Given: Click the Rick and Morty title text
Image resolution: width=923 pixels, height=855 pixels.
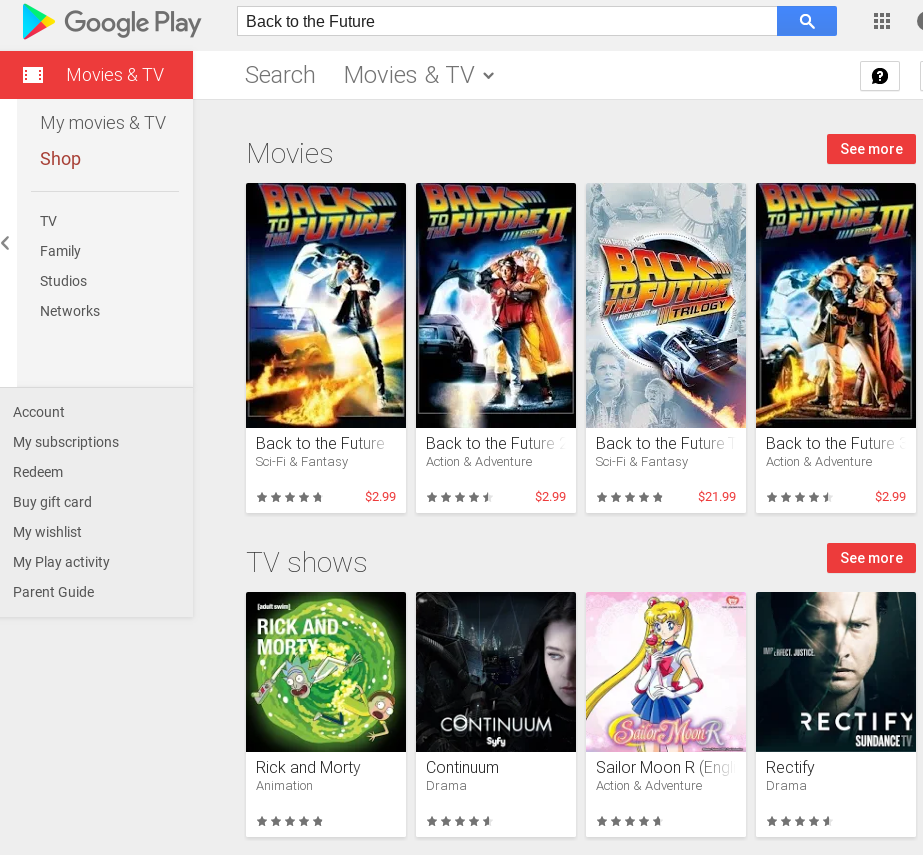Looking at the screenshot, I should 308,767.
